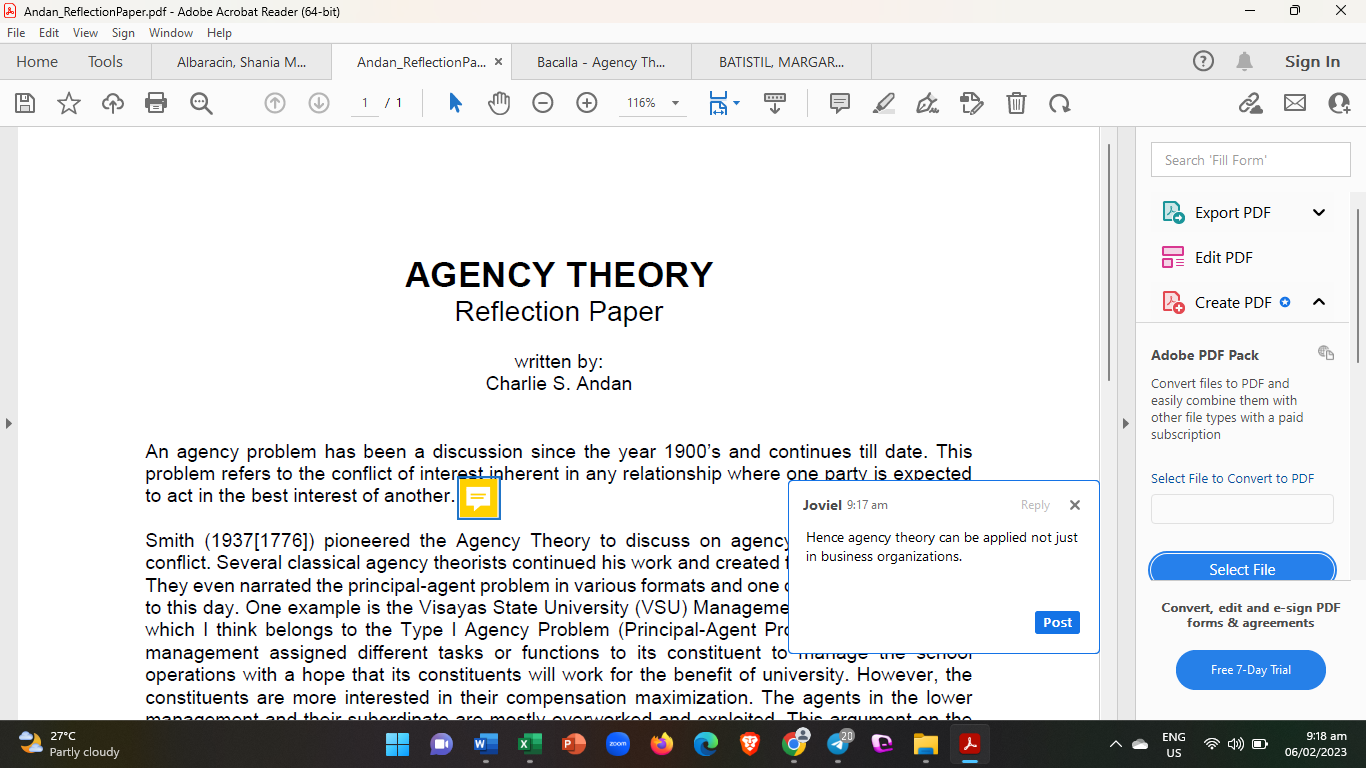The height and width of the screenshot is (768, 1366).
Task: Open the zoom level 116% dropdown
Action: [675, 103]
